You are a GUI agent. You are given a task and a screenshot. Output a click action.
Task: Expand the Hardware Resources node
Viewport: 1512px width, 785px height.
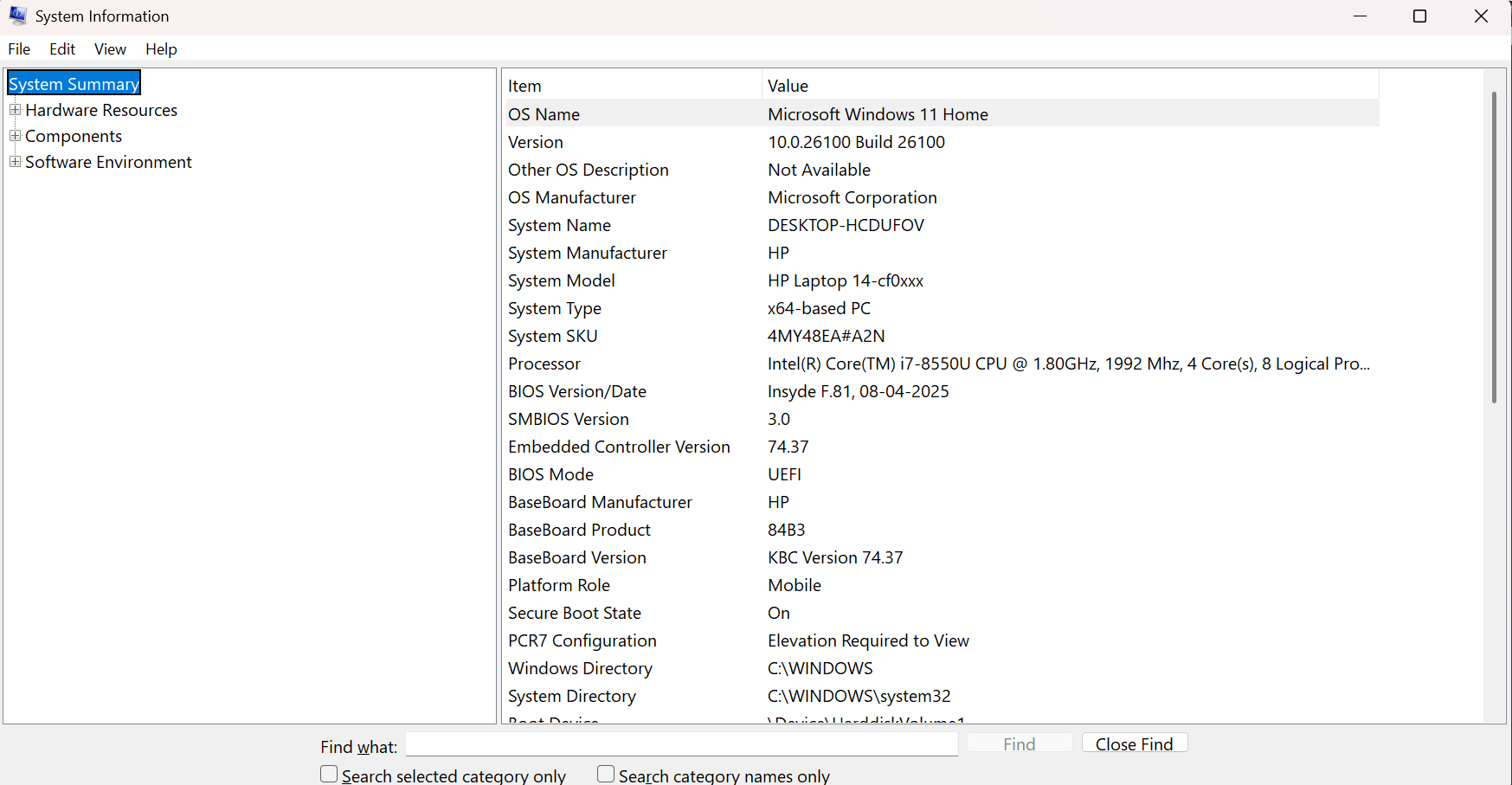[x=15, y=110]
